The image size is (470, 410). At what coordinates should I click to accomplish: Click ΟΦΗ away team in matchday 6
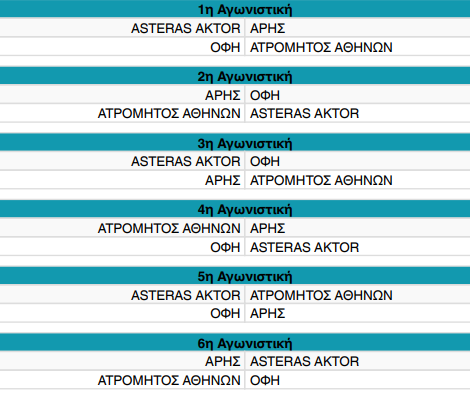click(265, 380)
